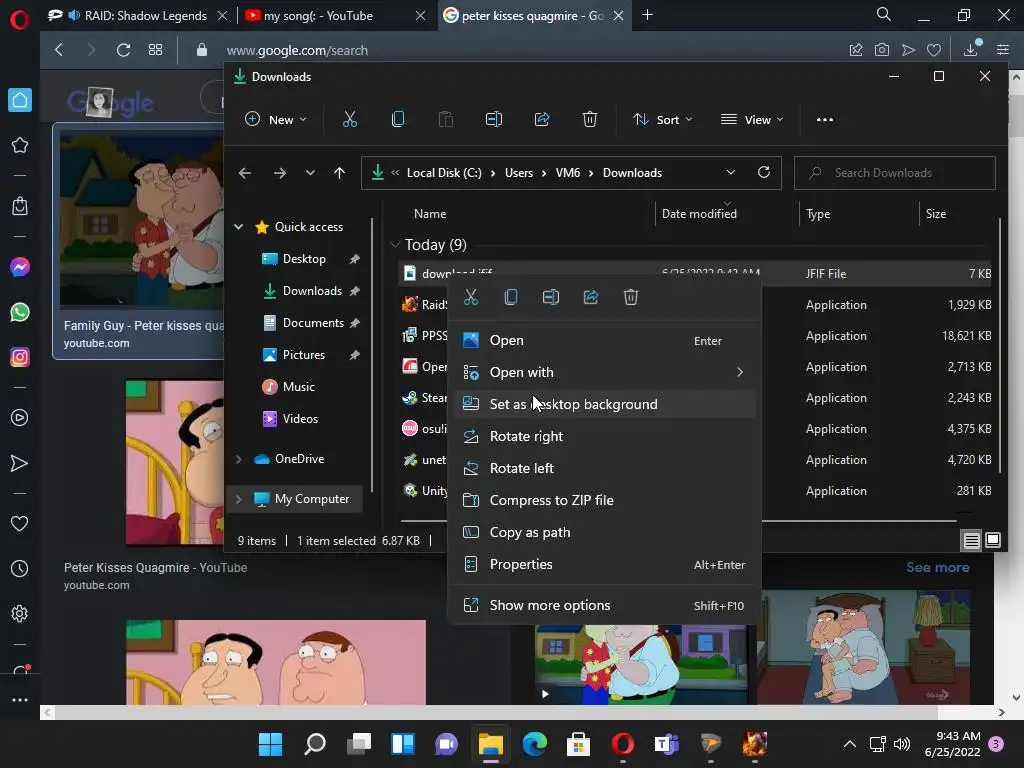The image size is (1024, 768).
Task: Open the Opera downloads icon in address bar
Action: click(x=971, y=50)
